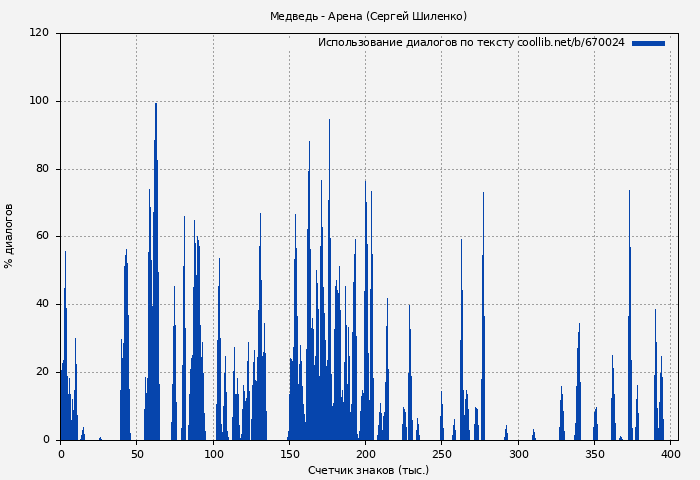The width and height of the screenshot is (700, 480).
Task: Click the 250 x-axis tick label
Action: pos(442,453)
